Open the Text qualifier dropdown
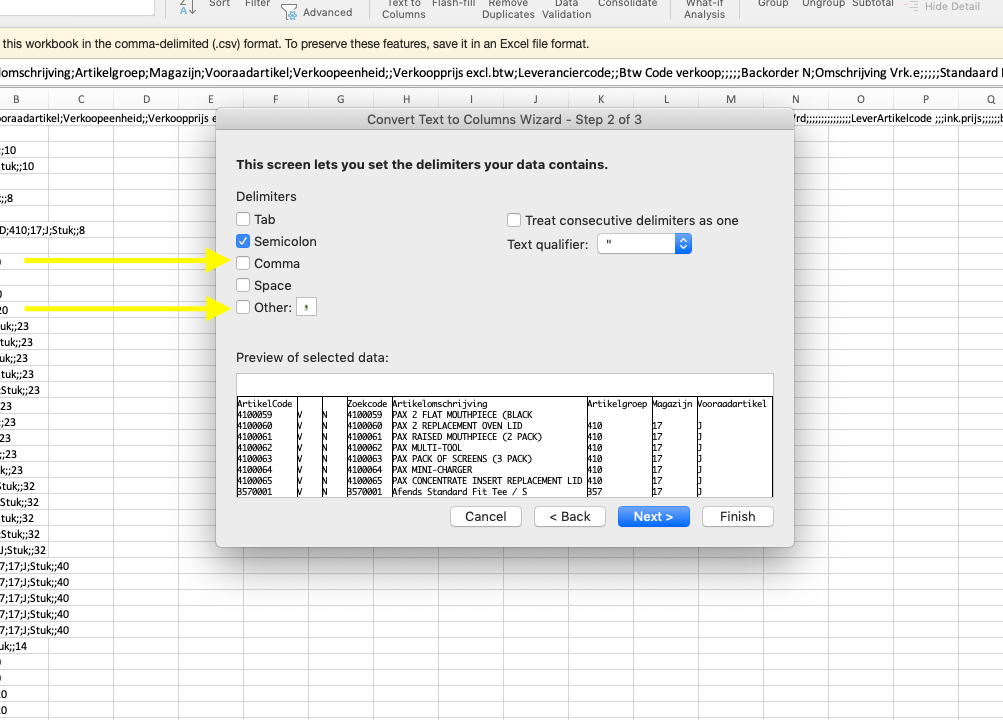This screenshot has width=1003, height=720. tap(644, 244)
